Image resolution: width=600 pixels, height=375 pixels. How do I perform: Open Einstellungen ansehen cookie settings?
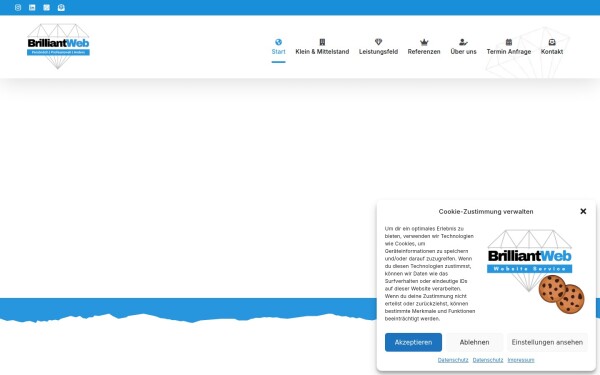[547, 342]
